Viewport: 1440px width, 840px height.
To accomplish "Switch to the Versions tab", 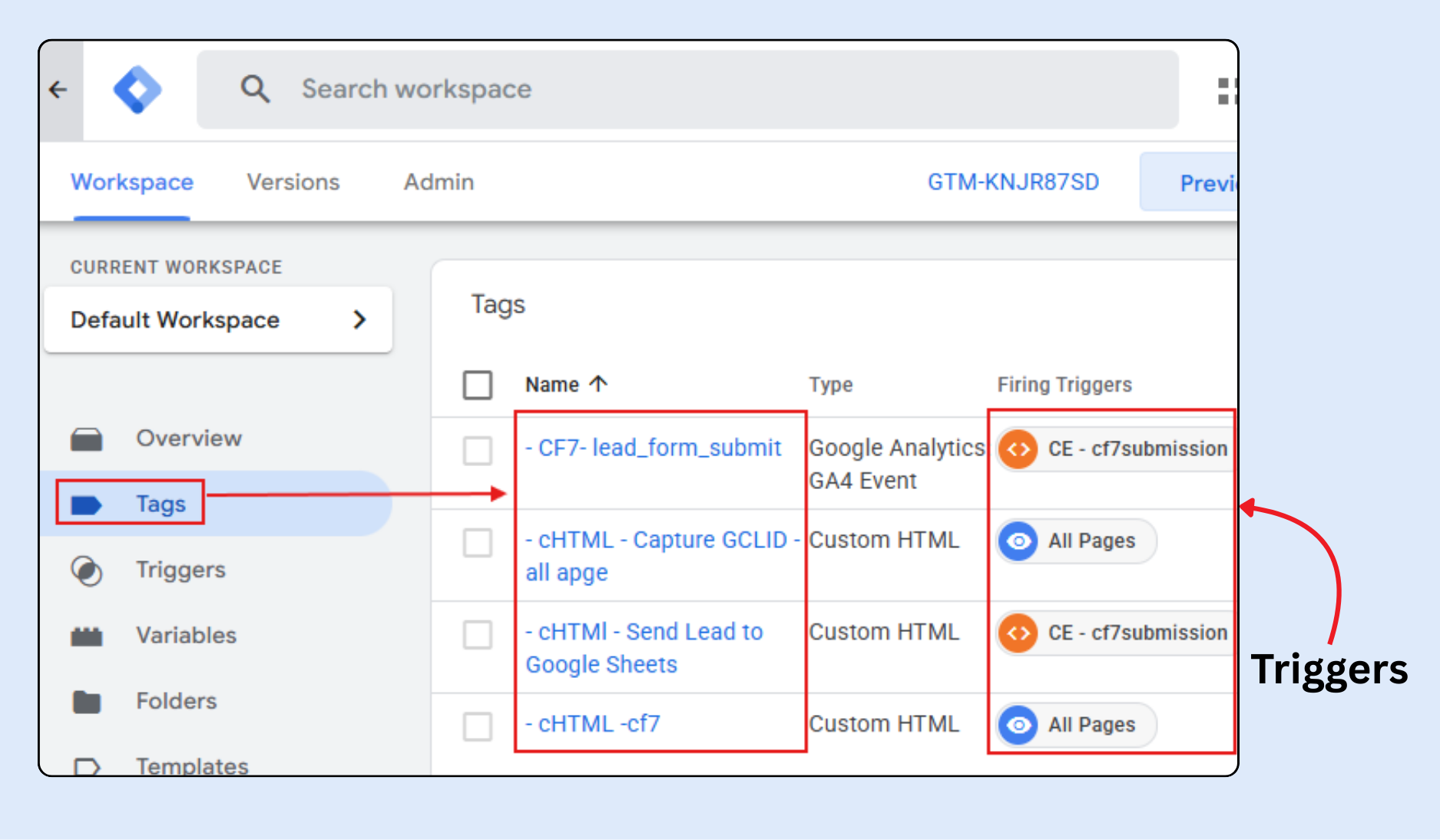I will 293,182.
